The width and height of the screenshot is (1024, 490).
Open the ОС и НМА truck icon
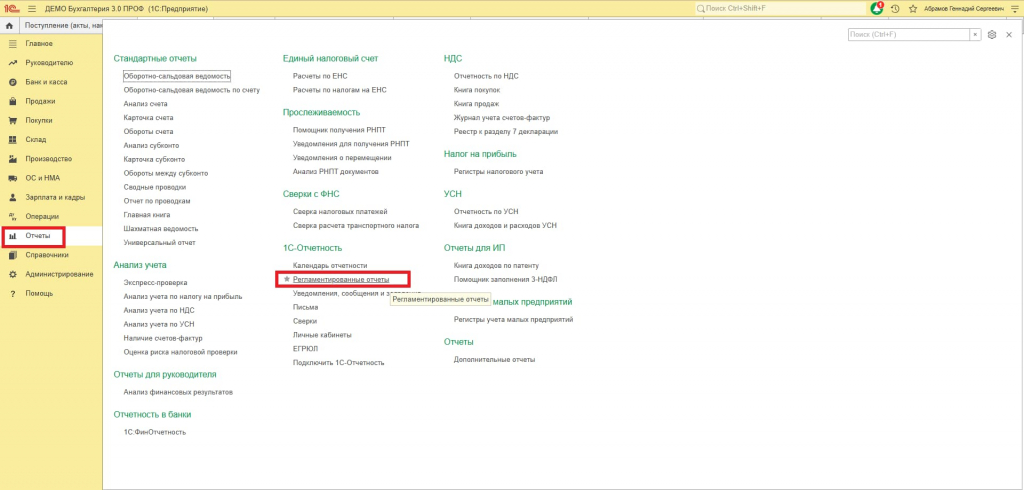12,178
